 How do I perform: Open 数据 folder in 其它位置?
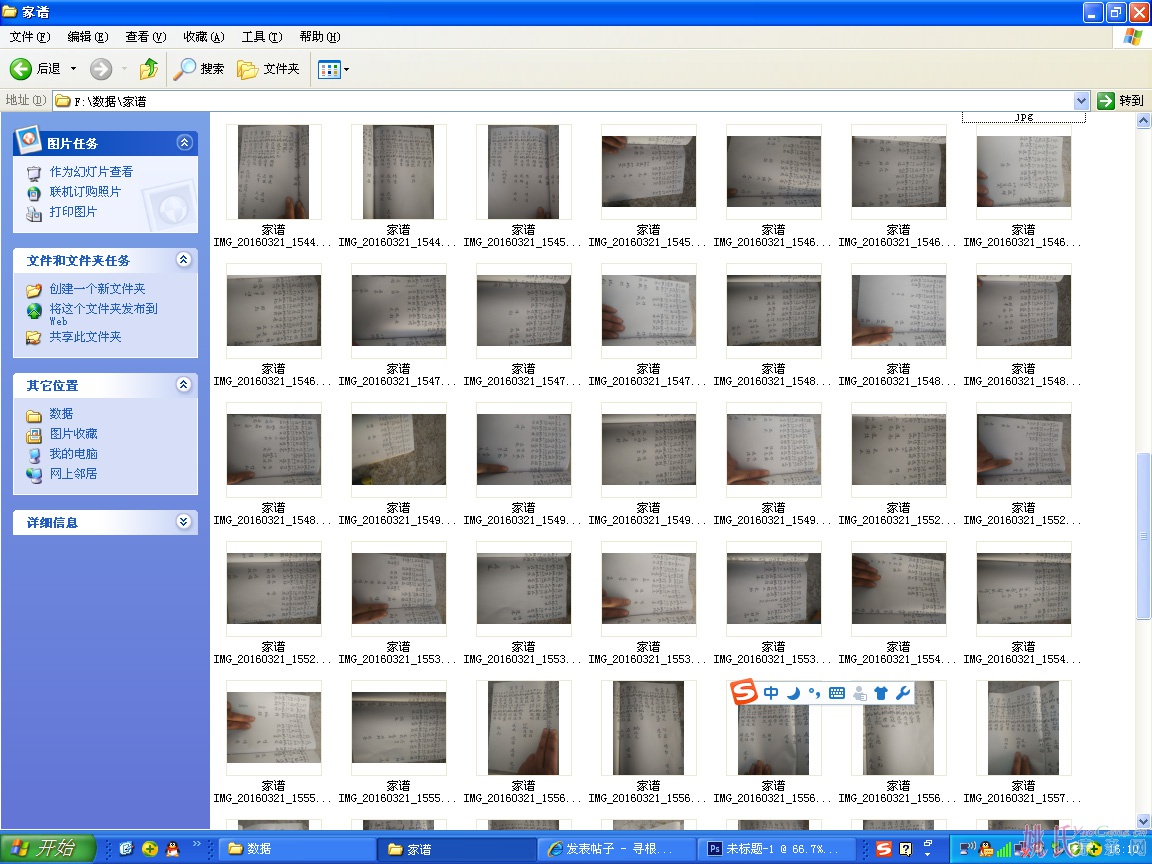[61, 414]
